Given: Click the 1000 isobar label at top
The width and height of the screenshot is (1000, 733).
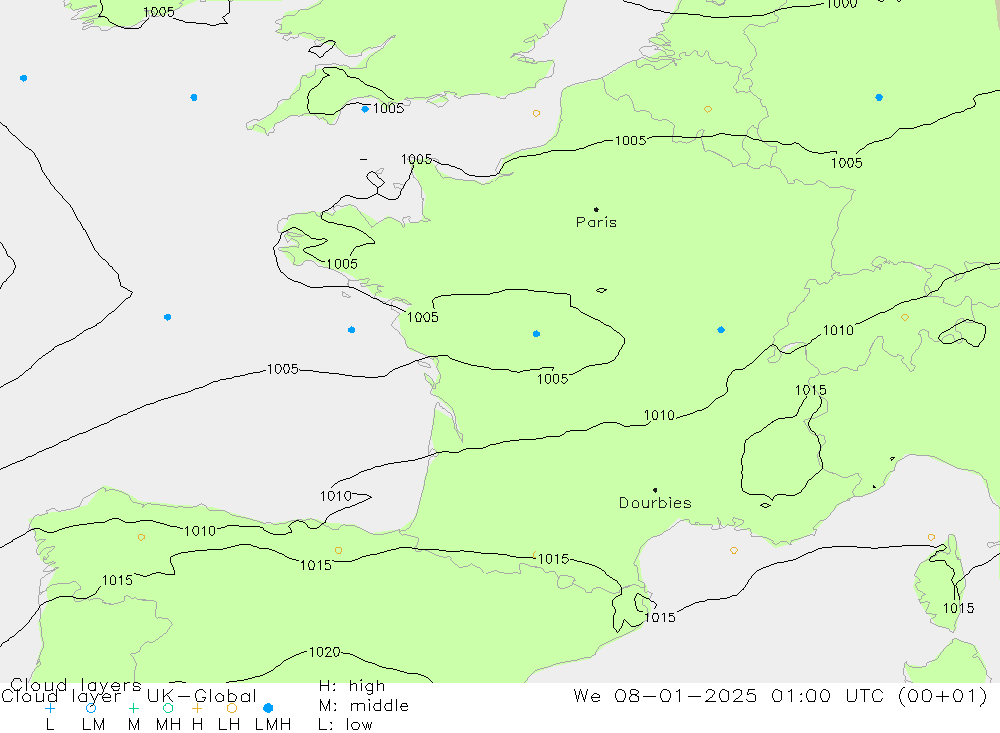Looking at the screenshot, I should (841, 4).
